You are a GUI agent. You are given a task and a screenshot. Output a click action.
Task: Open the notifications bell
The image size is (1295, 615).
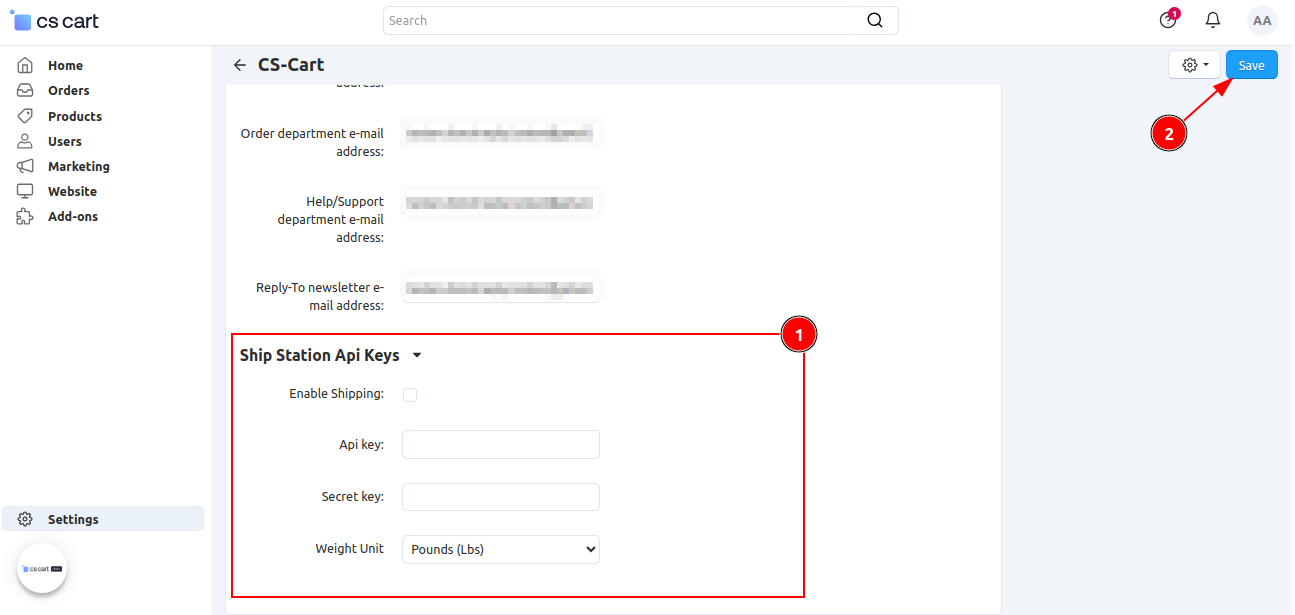(x=1213, y=20)
